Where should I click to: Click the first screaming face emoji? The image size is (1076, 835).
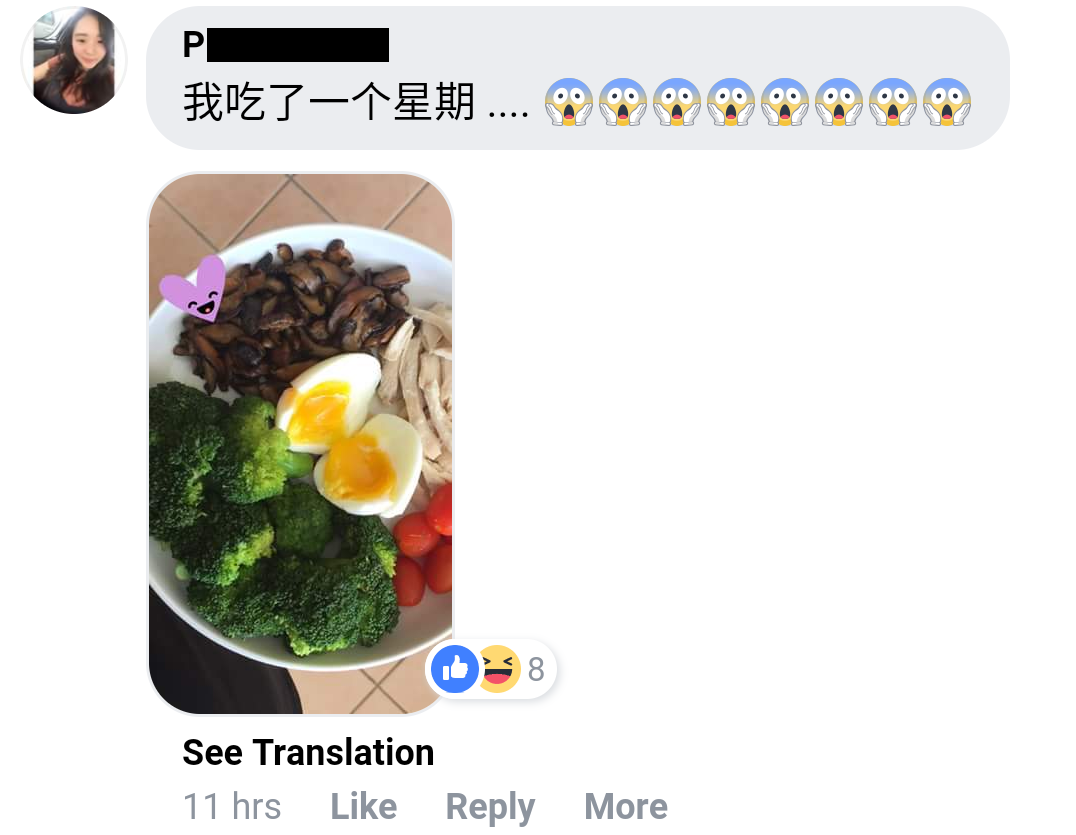click(x=568, y=102)
